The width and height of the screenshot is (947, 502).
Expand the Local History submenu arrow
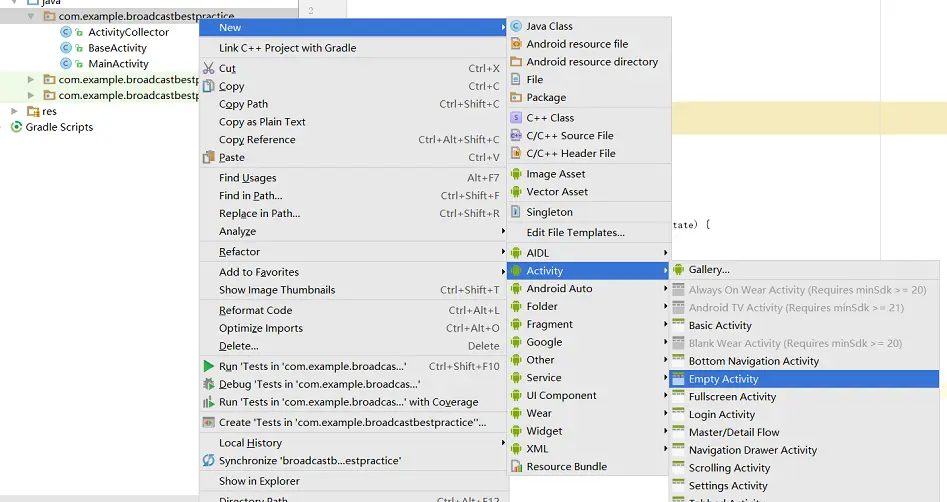[x=502, y=443]
